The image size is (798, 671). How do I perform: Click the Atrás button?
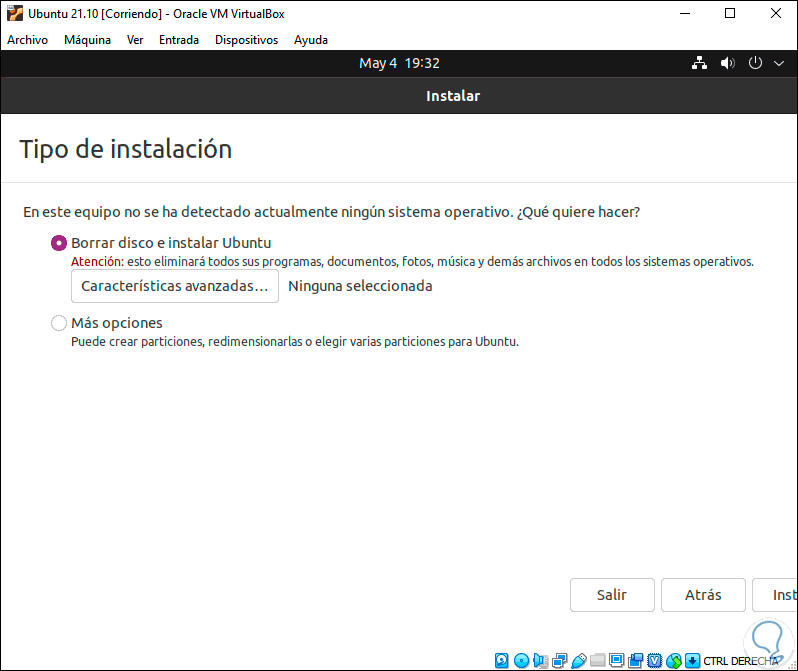[703, 595]
